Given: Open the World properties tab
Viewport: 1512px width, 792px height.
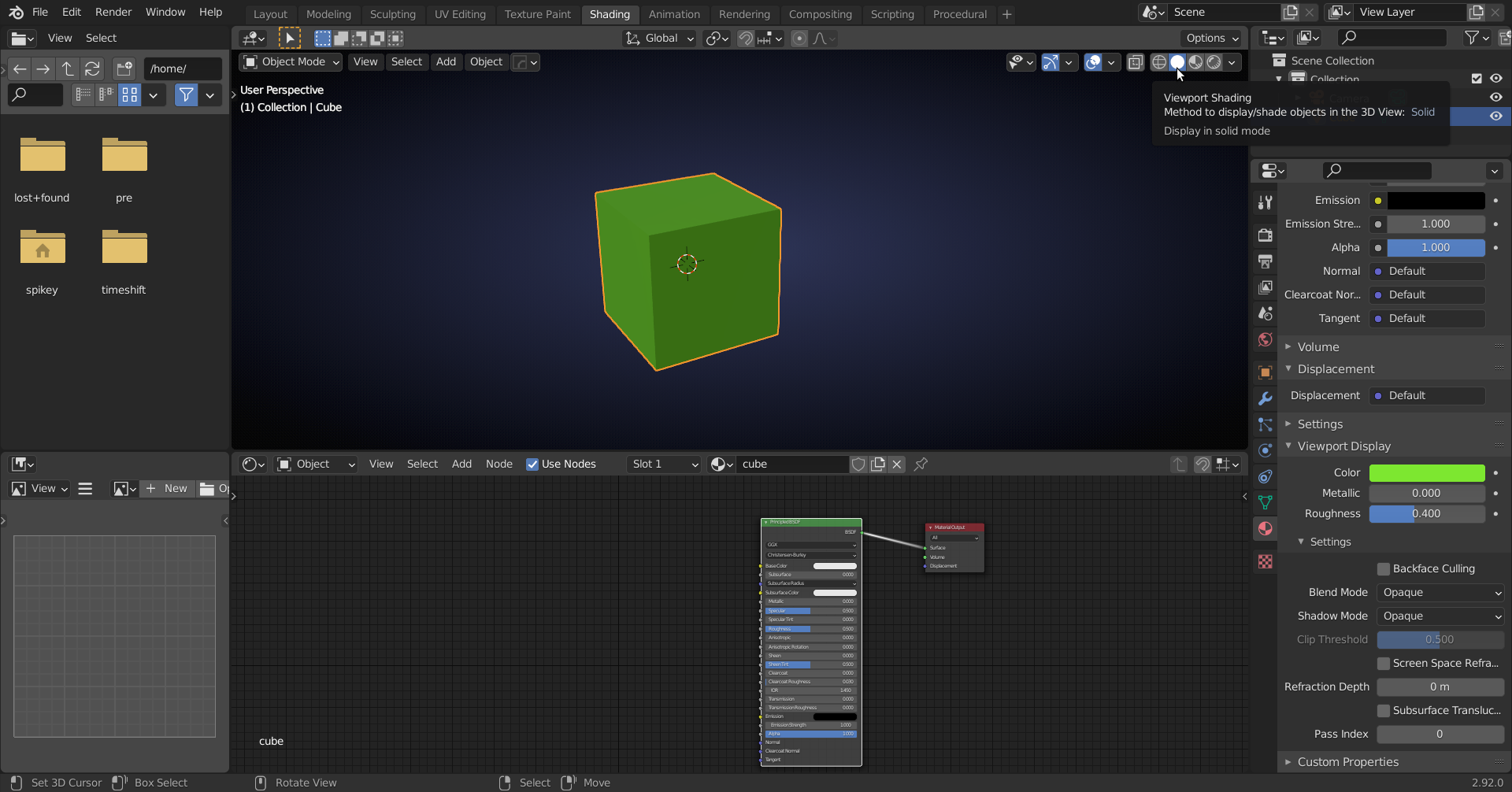Looking at the screenshot, I should point(1266,339).
